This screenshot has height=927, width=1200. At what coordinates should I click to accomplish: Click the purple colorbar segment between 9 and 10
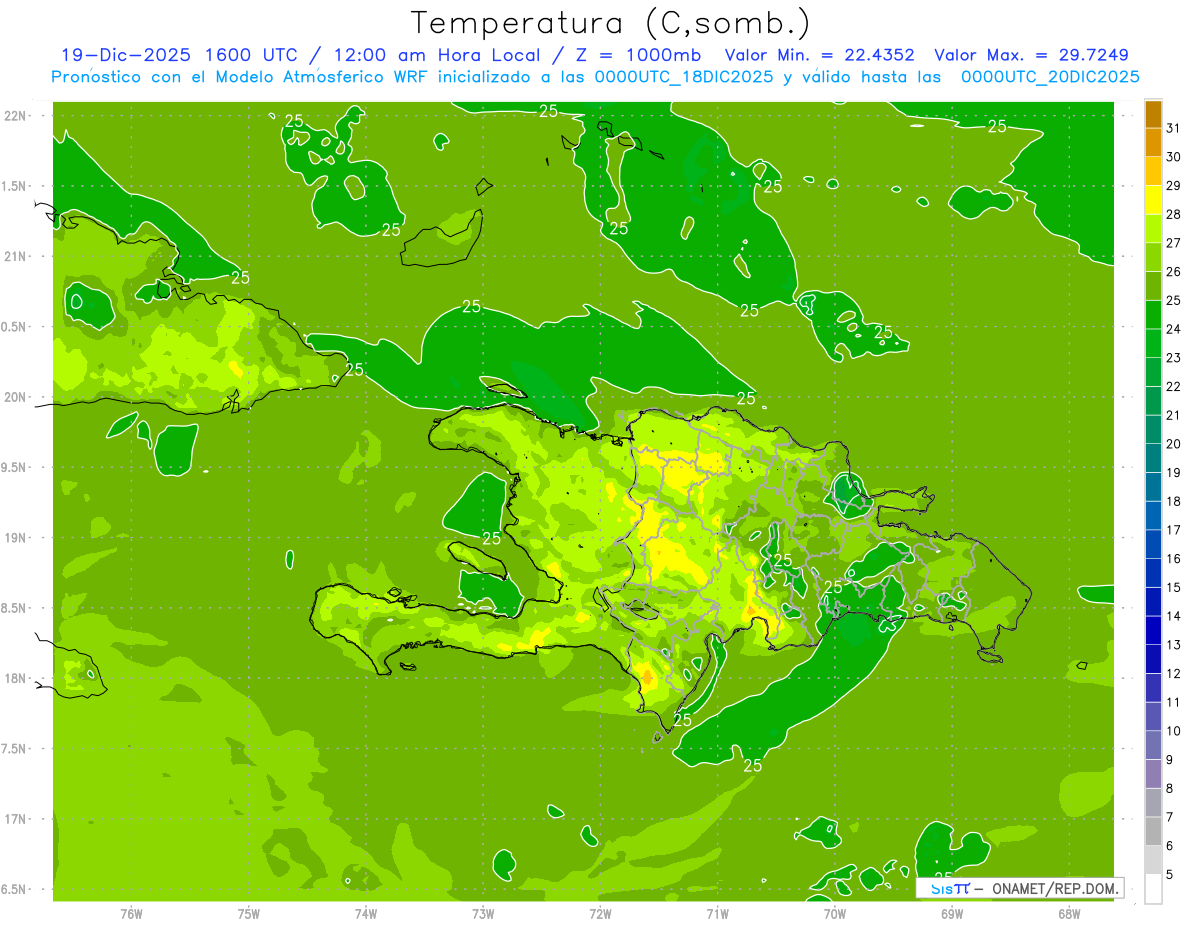pyautogui.click(x=1153, y=745)
